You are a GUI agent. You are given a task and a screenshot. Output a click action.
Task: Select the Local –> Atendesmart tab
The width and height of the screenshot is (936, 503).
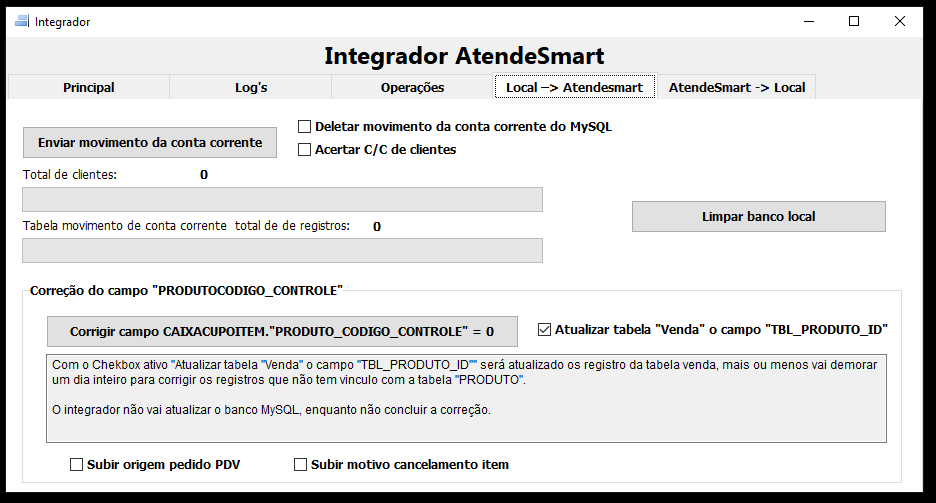tap(575, 87)
